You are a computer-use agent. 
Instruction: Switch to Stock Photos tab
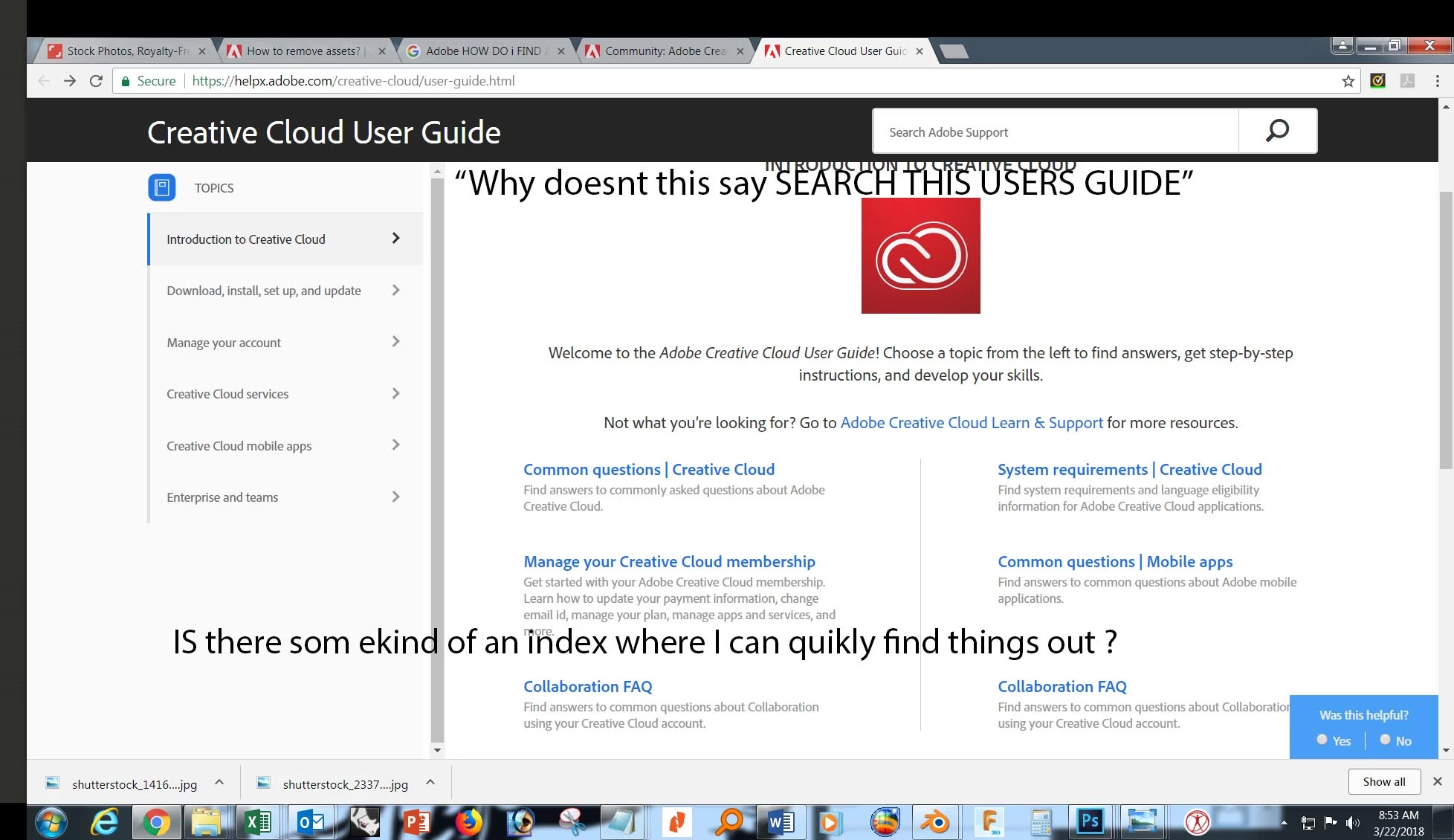[x=127, y=51]
